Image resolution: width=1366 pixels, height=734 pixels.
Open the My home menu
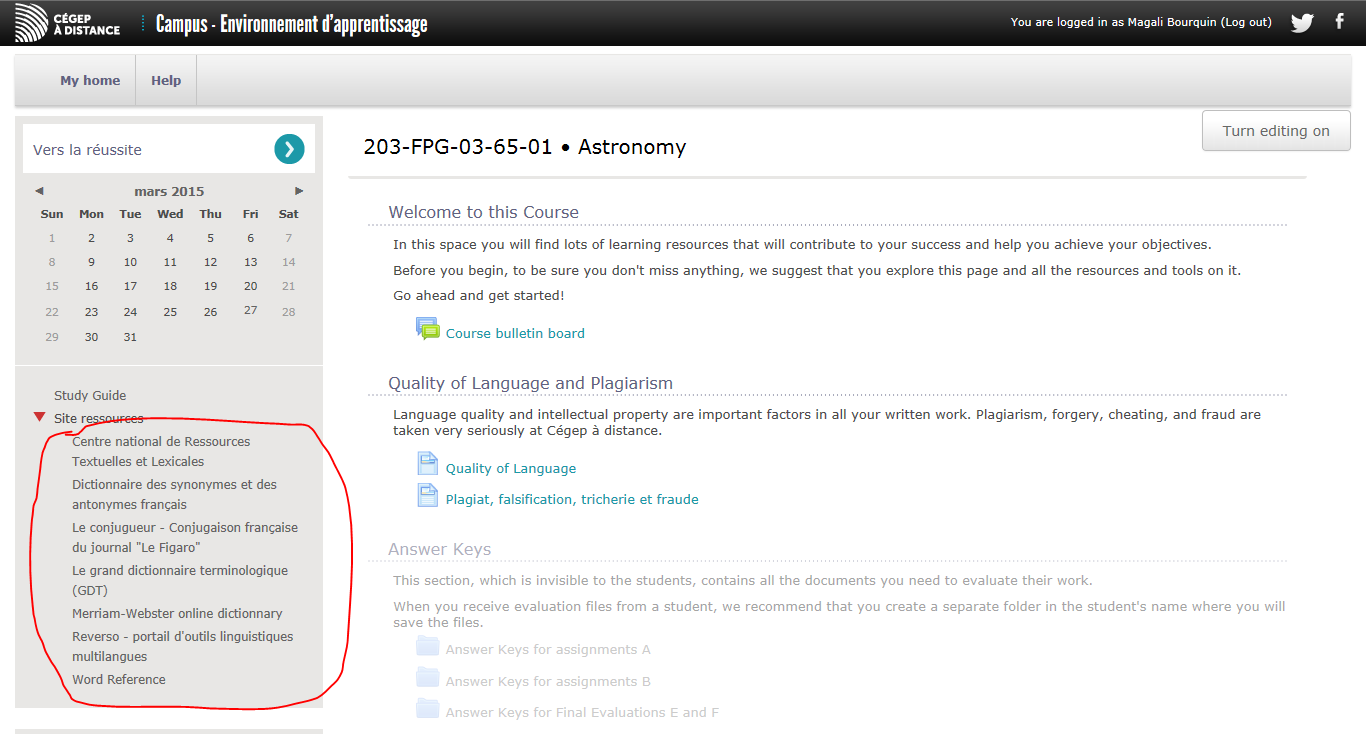[90, 81]
